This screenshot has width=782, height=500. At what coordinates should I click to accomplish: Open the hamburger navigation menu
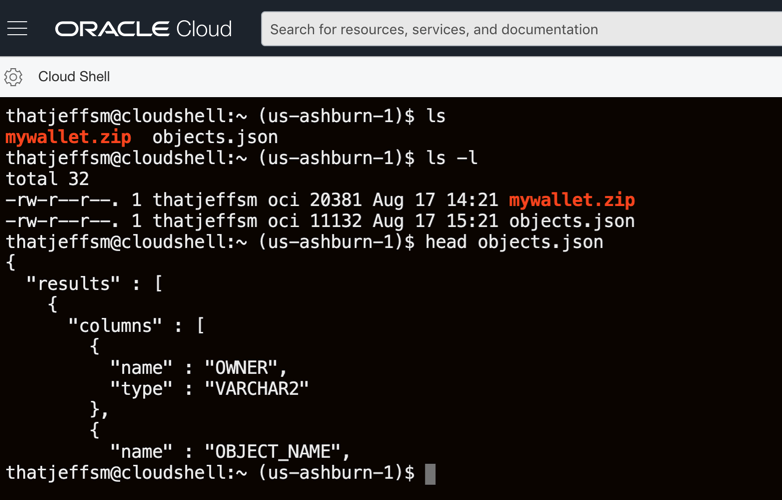(17, 28)
